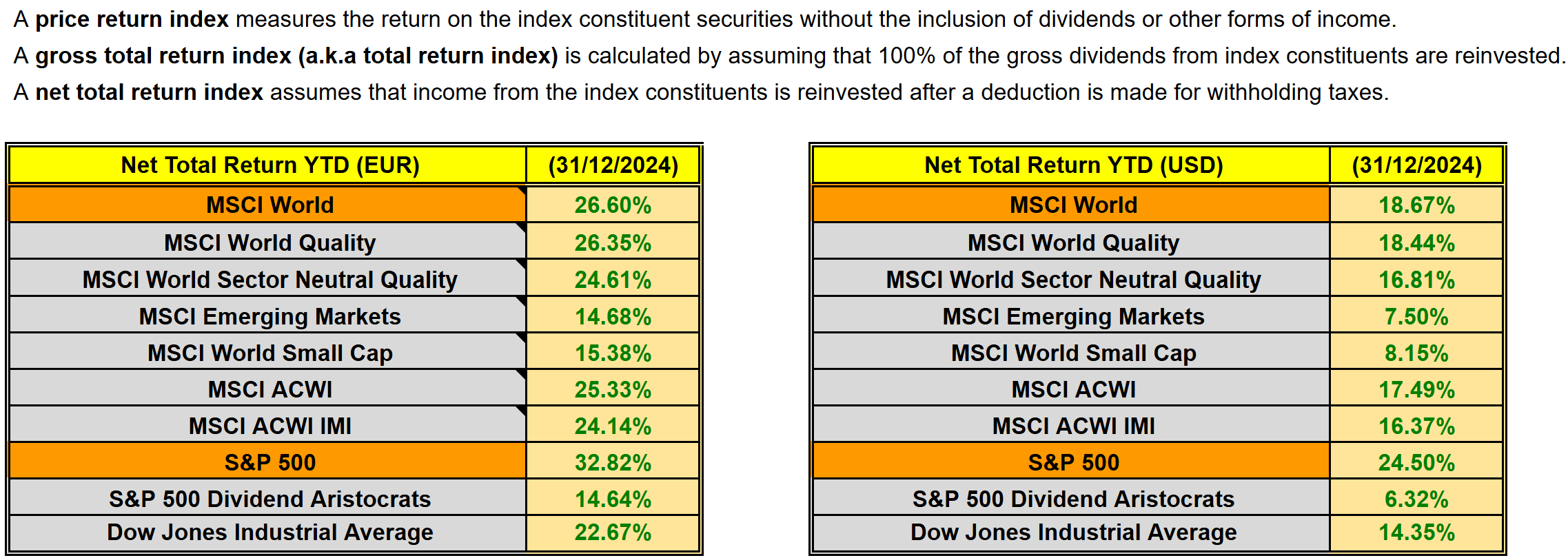Click the Net Total Return YTD (EUR) header
The height and width of the screenshot is (558, 1568).
pyautogui.click(x=269, y=165)
